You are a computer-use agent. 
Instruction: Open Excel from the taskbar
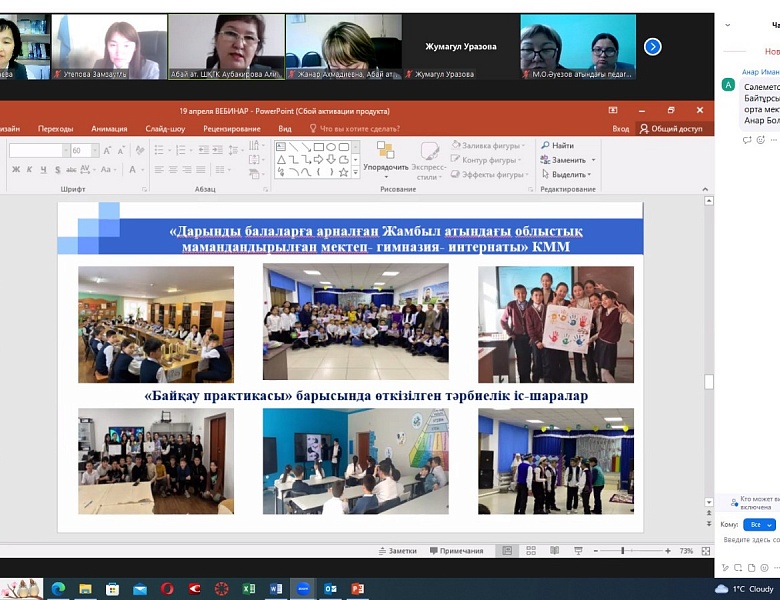click(x=249, y=589)
